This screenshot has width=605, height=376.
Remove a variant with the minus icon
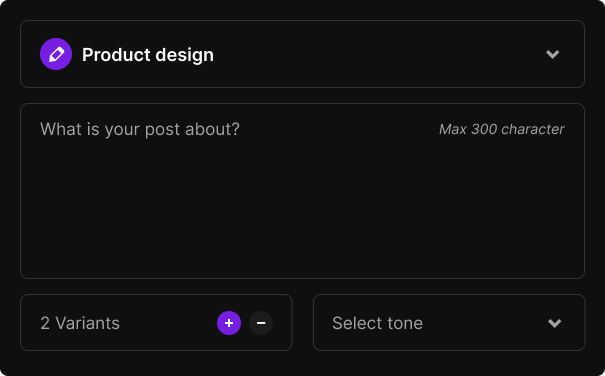click(x=261, y=323)
